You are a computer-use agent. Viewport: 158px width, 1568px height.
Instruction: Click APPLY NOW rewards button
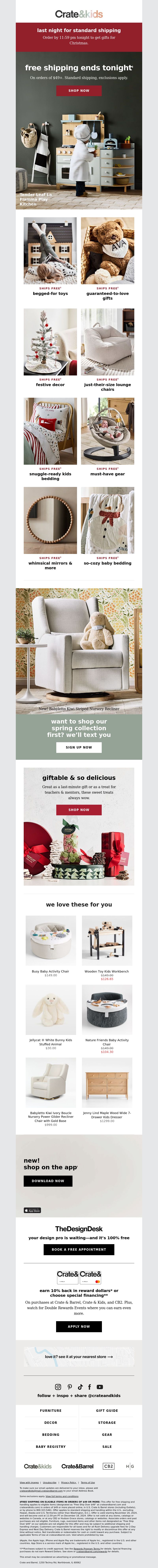tap(79, 1326)
